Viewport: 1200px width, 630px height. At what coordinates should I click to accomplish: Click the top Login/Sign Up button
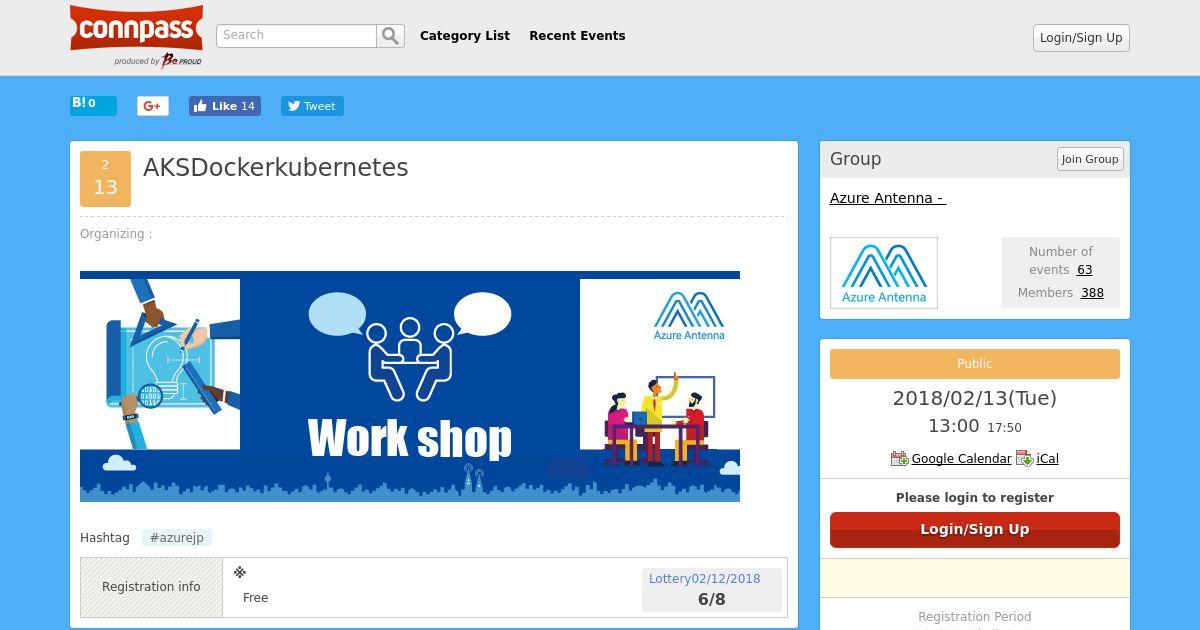1081,38
